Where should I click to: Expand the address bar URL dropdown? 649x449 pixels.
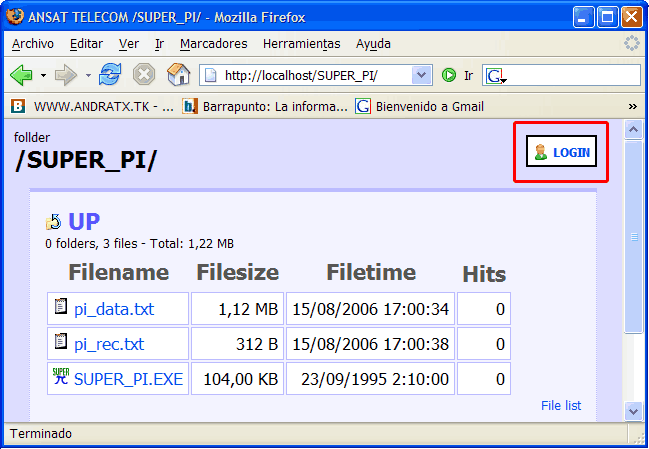point(421,75)
